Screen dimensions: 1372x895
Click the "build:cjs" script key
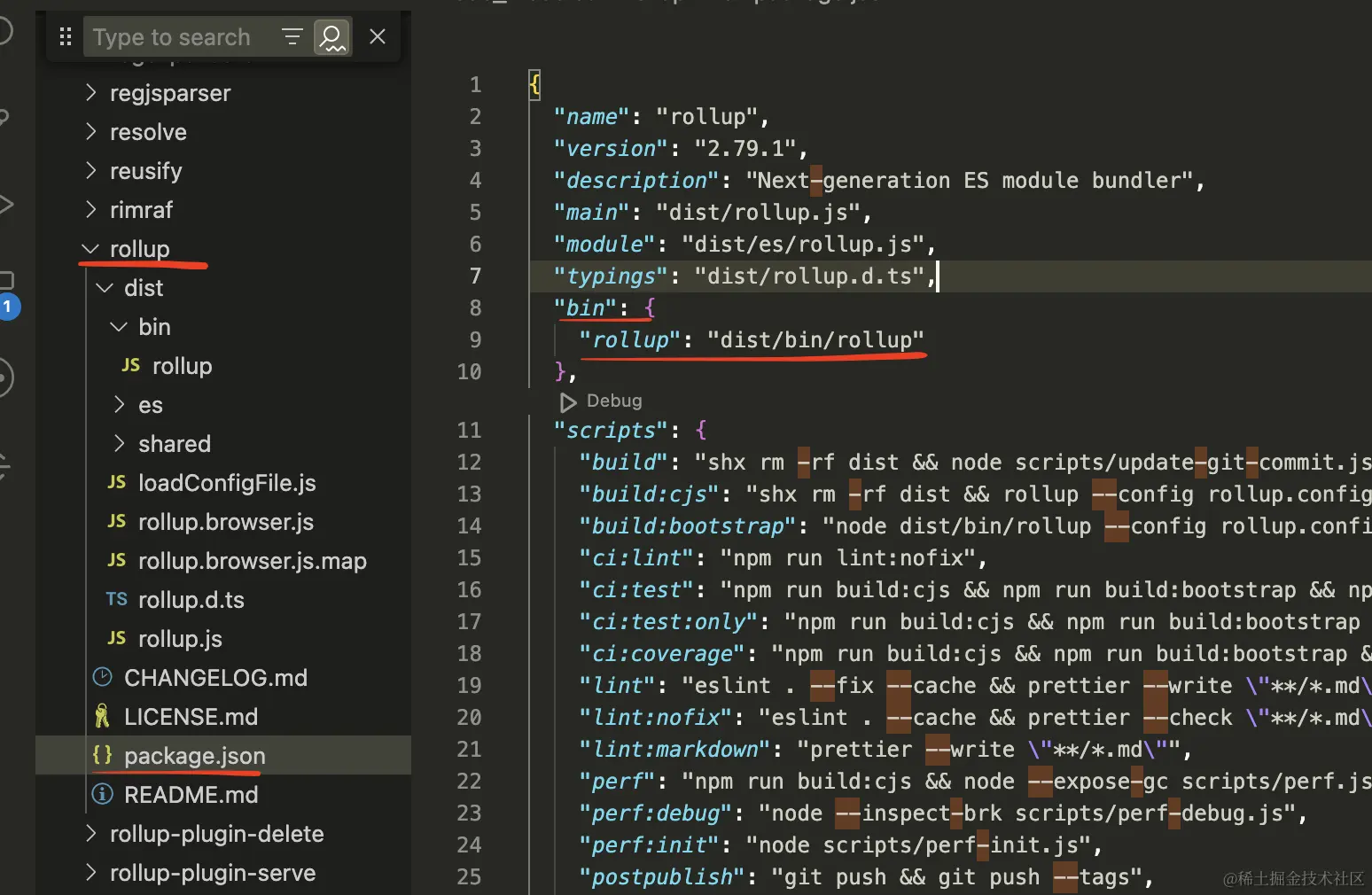click(650, 494)
